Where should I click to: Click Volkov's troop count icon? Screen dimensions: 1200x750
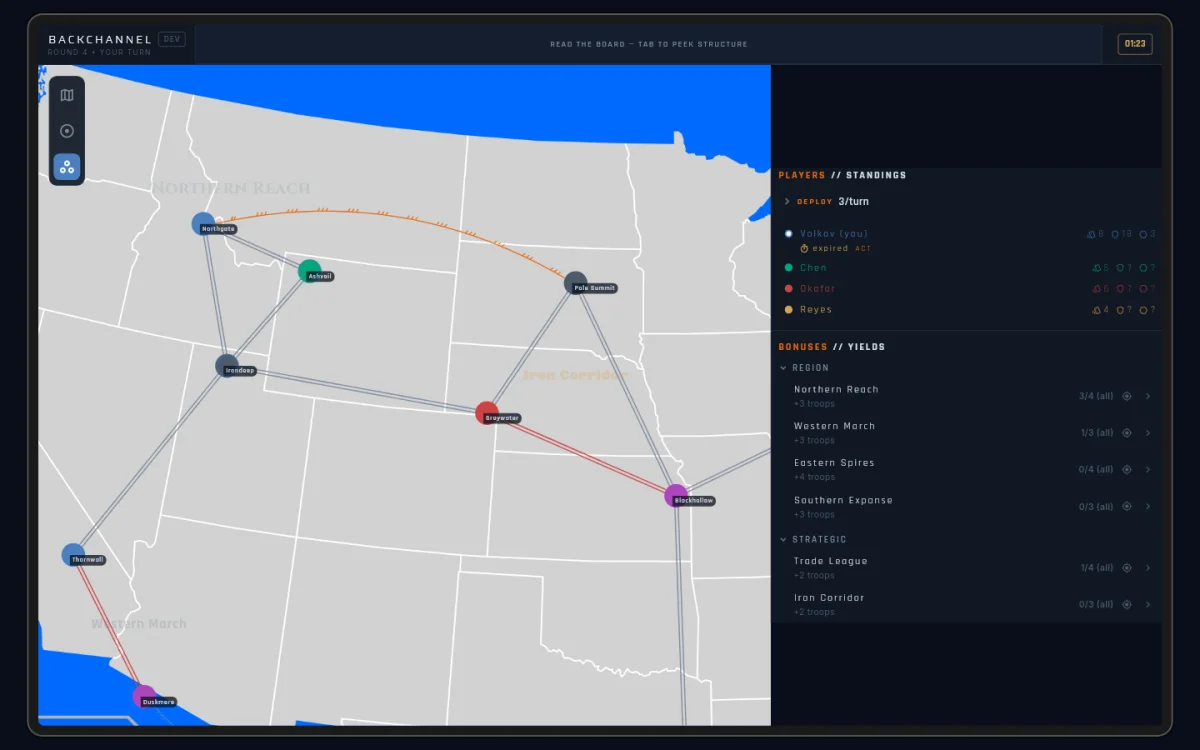pyautogui.click(x=1092, y=234)
